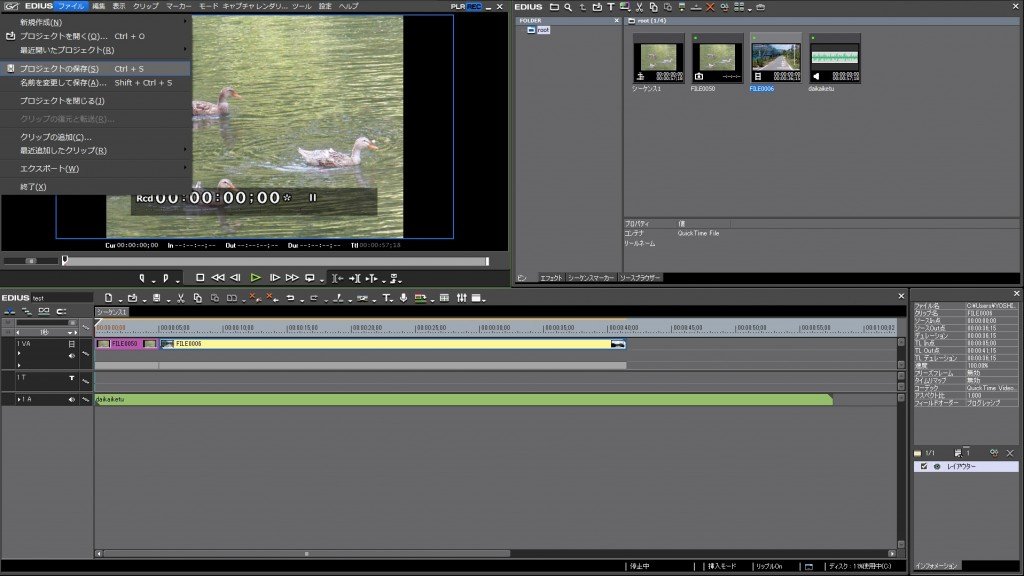Step forward one frame in the preview
1024x576 pixels.
click(275, 278)
